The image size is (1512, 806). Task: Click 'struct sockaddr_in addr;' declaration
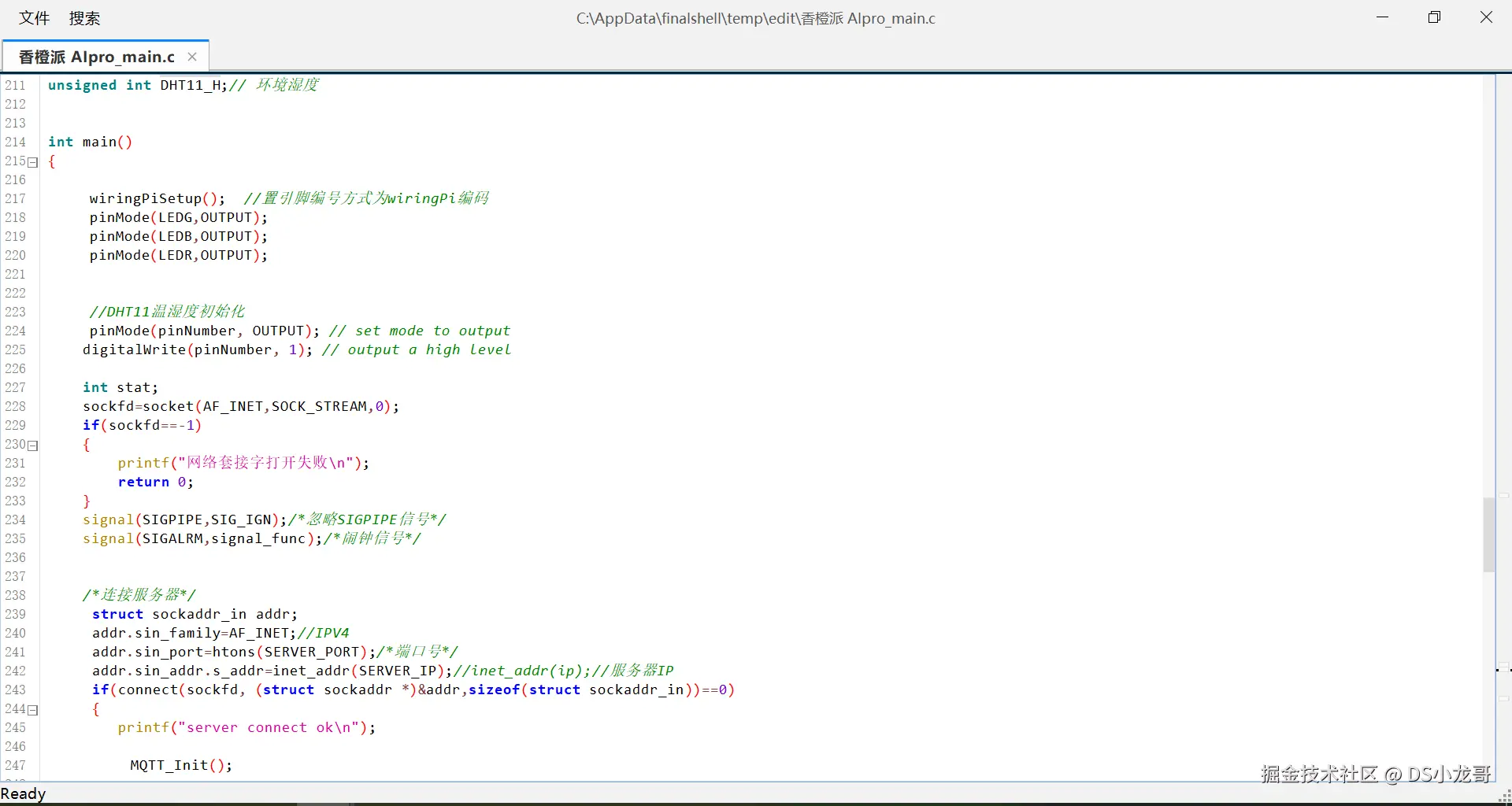coord(195,614)
